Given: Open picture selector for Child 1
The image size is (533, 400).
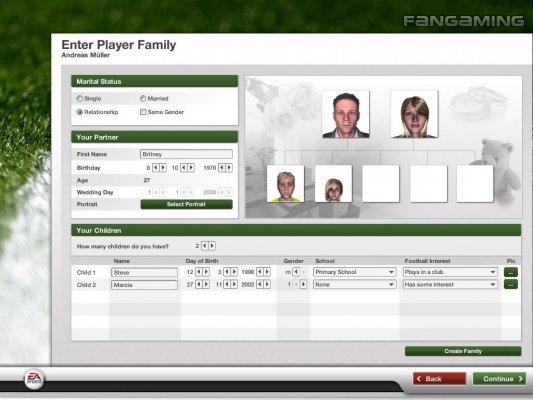Looking at the screenshot, I should click(x=511, y=272).
